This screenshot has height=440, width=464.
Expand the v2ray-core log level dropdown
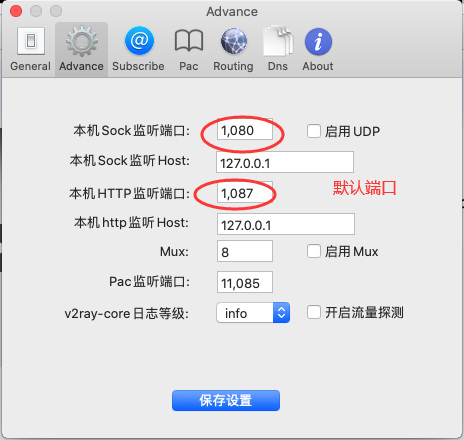click(x=253, y=313)
